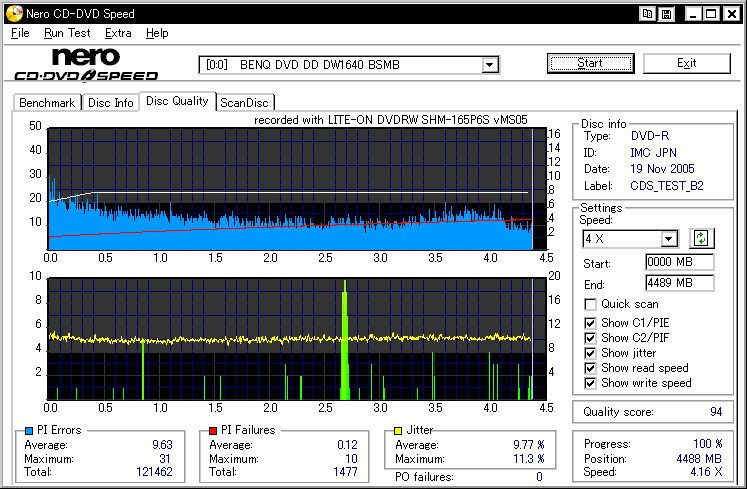Open the BENQ drive selection dropdown
Image resolution: width=747 pixels, height=489 pixels.
click(490, 65)
